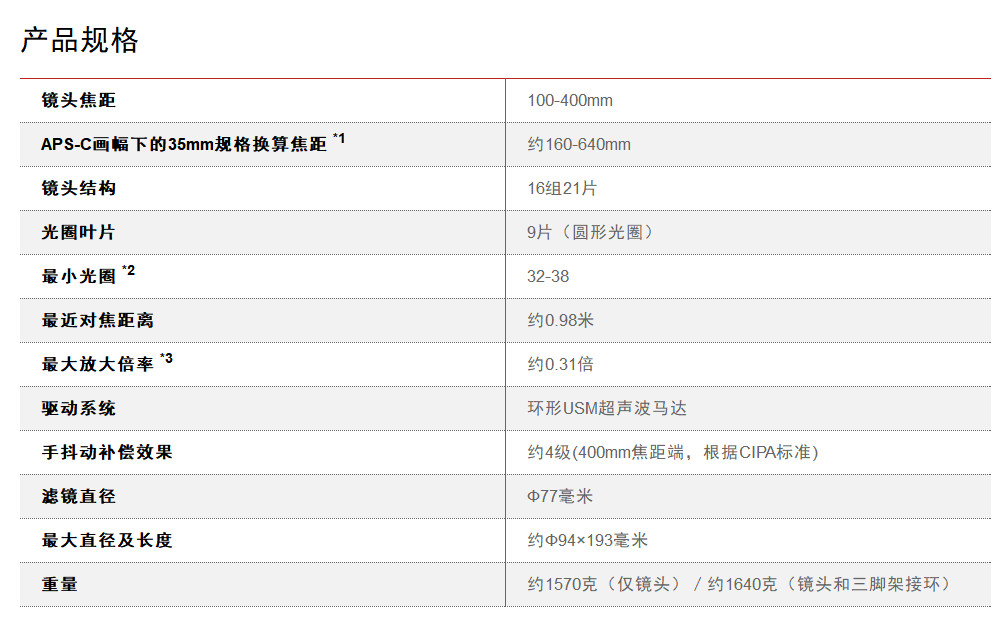Select the 光圈叶片 row label
Image resolution: width=1008 pixels, height=628 pixels.
coord(78,232)
